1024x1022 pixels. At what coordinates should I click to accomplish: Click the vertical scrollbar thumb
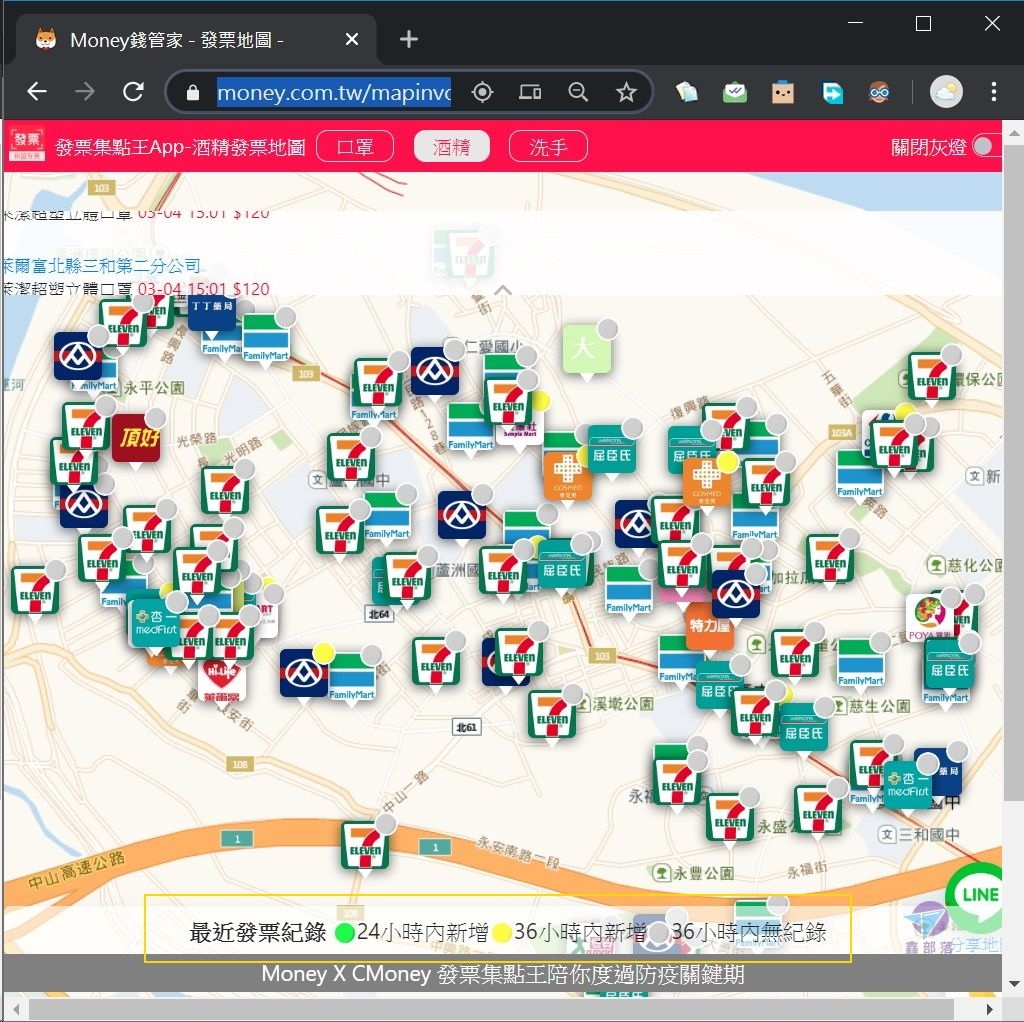(x=1013, y=473)
